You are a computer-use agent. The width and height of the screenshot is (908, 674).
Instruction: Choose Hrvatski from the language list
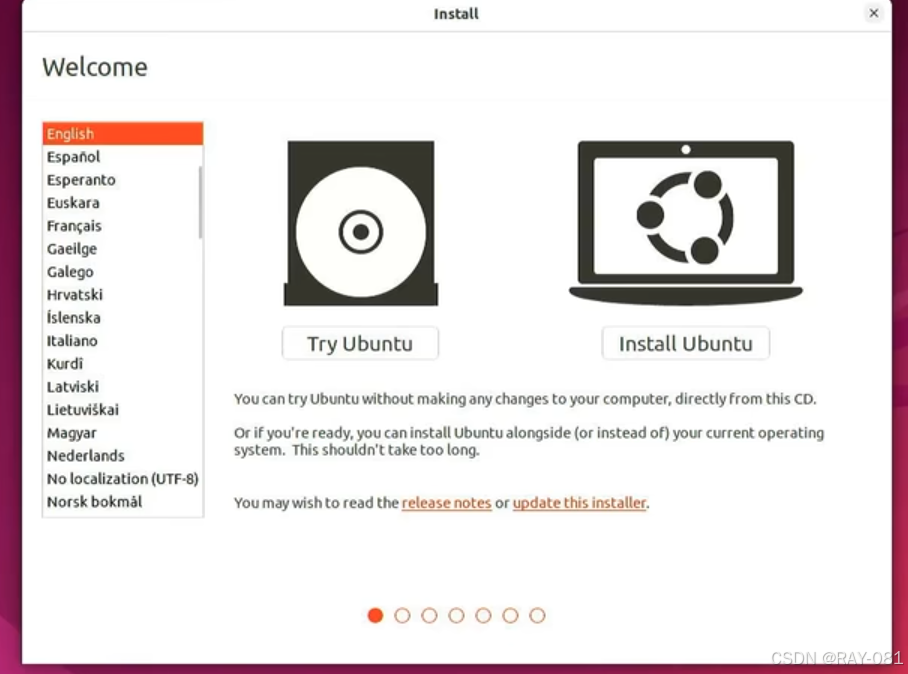click(x=74, y=295)
